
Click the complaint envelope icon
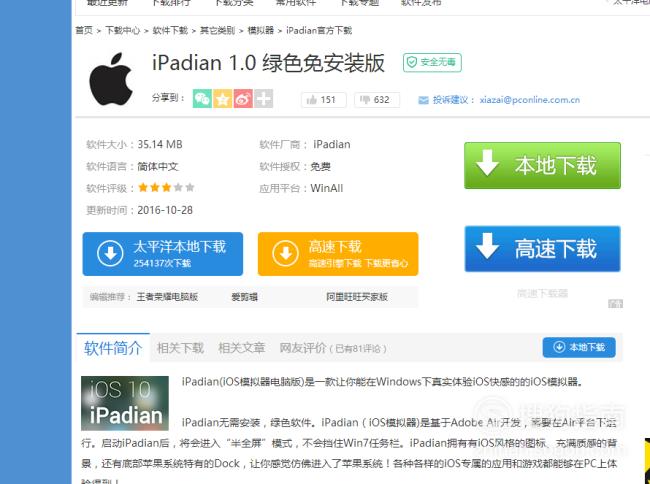(x=423, y=100)
